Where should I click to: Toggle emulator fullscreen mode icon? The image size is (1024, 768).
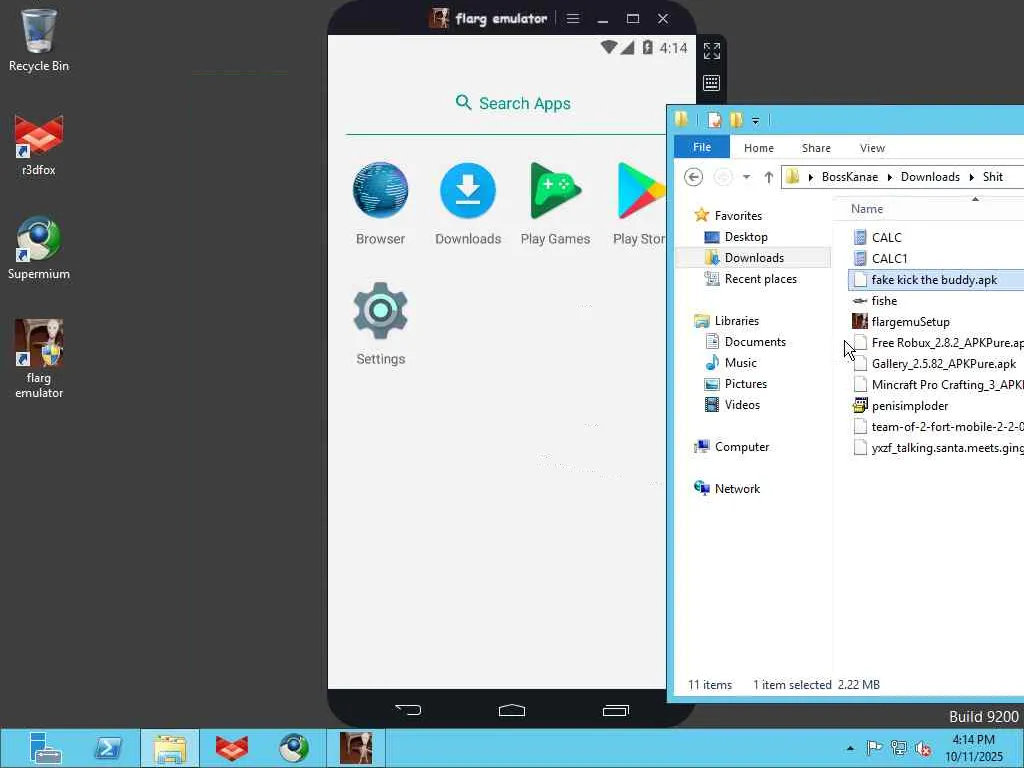tap(712, 51)
